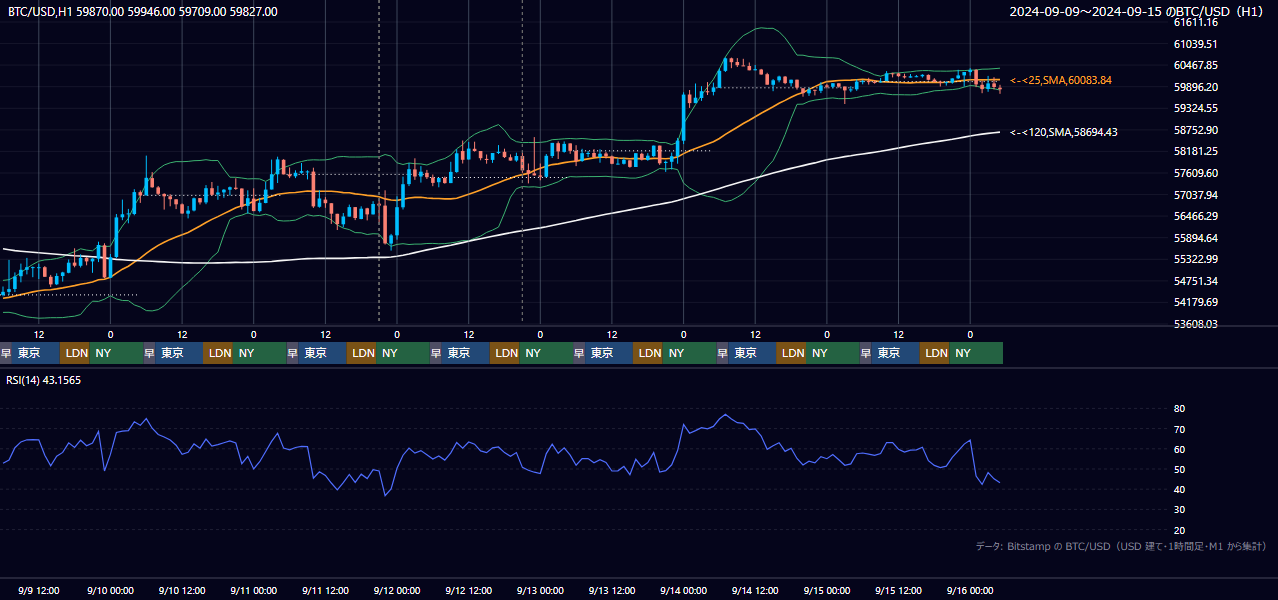The width and height of the screenshot is (1278, 600).
Task: Click price axis value 54179.69
Action: click(1195, 302)
